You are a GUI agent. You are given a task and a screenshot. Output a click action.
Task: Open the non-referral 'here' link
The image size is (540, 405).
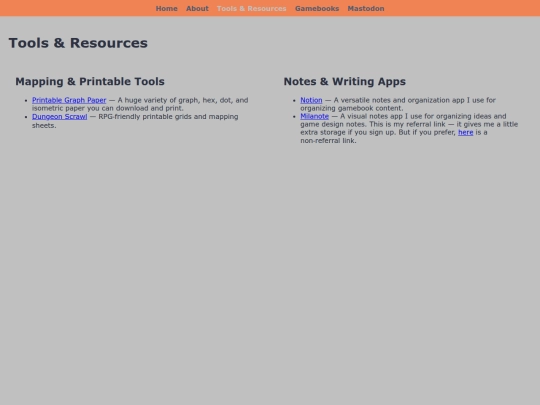point(466,133)
